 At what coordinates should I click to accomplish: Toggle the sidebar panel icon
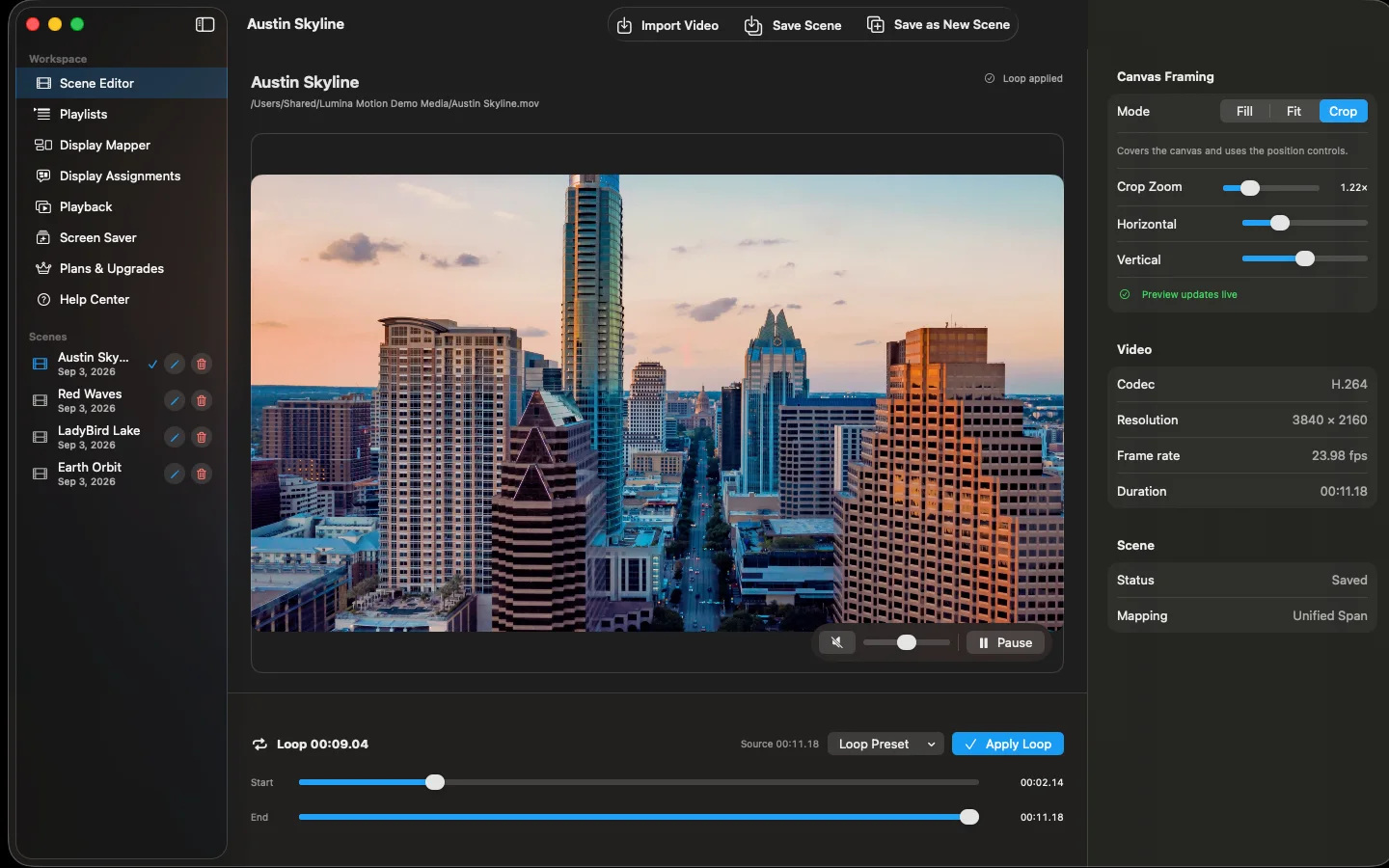pos(204,24)
